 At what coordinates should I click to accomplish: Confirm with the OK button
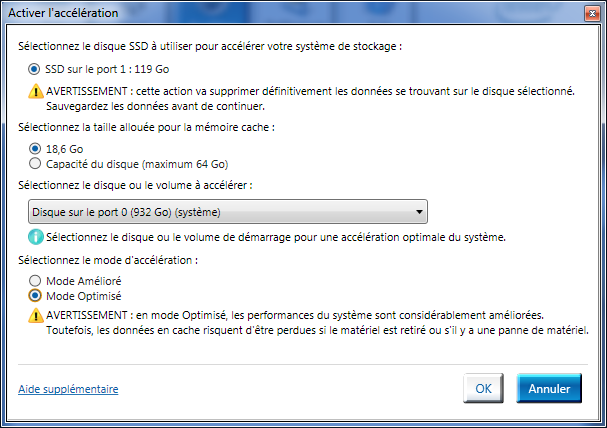click(x=483, y=388)
